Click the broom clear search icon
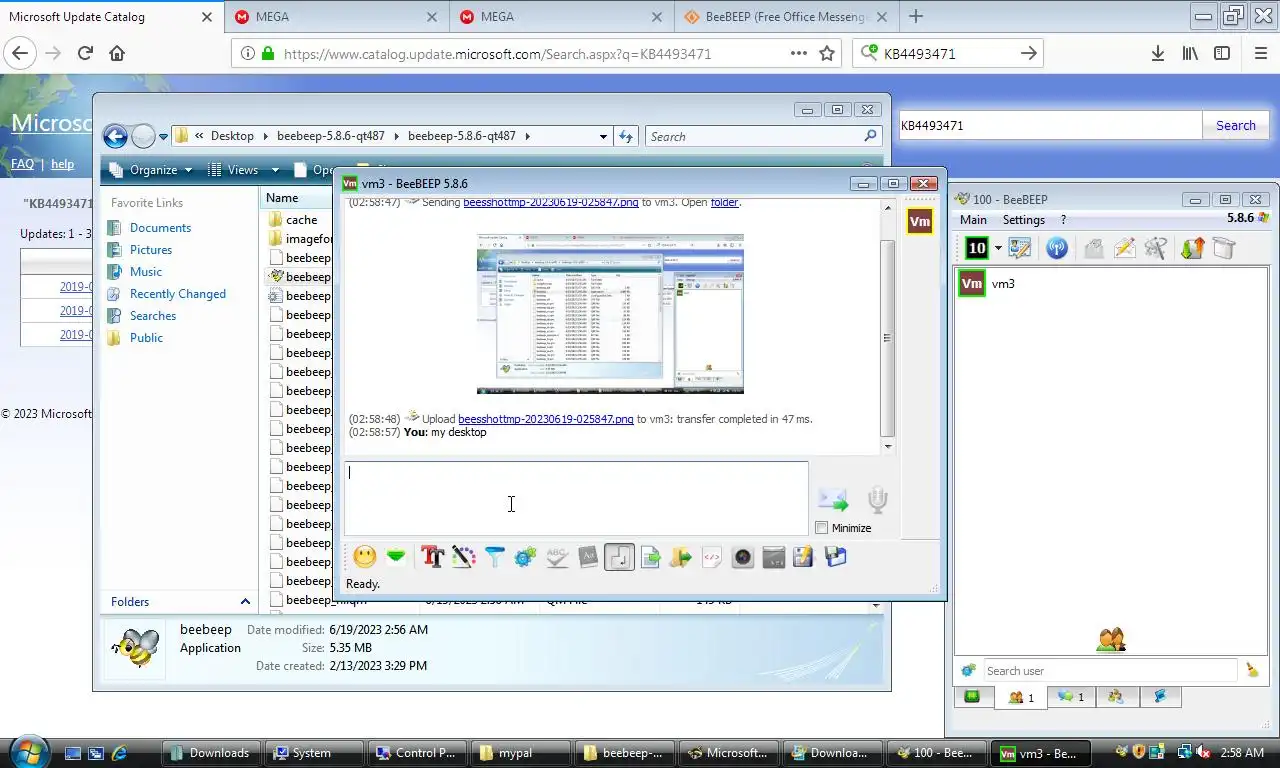This screenshot has height=768, width=1280. tap(1252, 671)
